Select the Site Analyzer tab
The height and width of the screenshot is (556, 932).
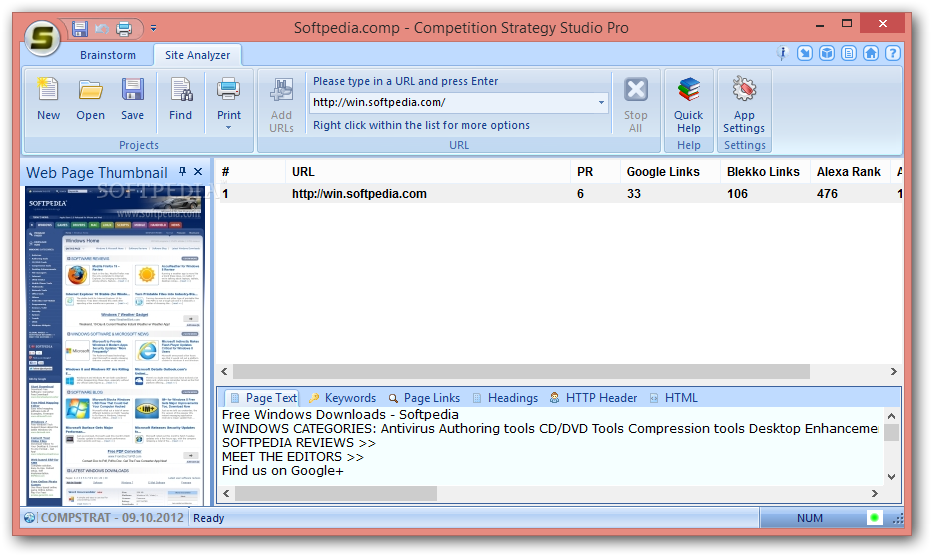coord(197,55)
